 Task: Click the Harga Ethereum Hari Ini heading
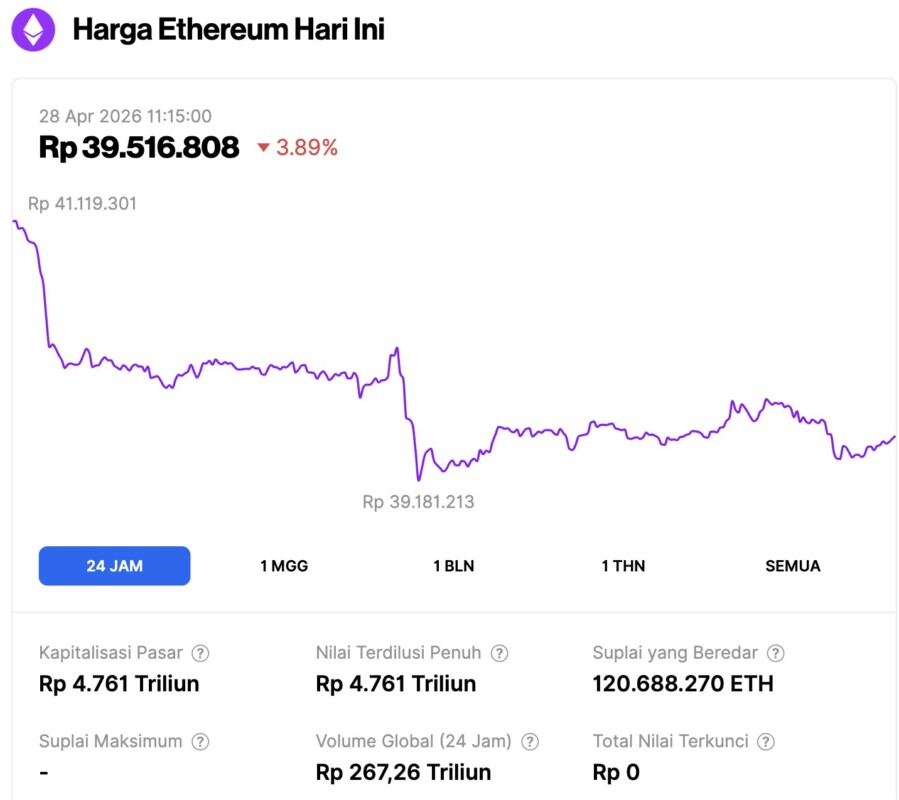pos(228,30)
